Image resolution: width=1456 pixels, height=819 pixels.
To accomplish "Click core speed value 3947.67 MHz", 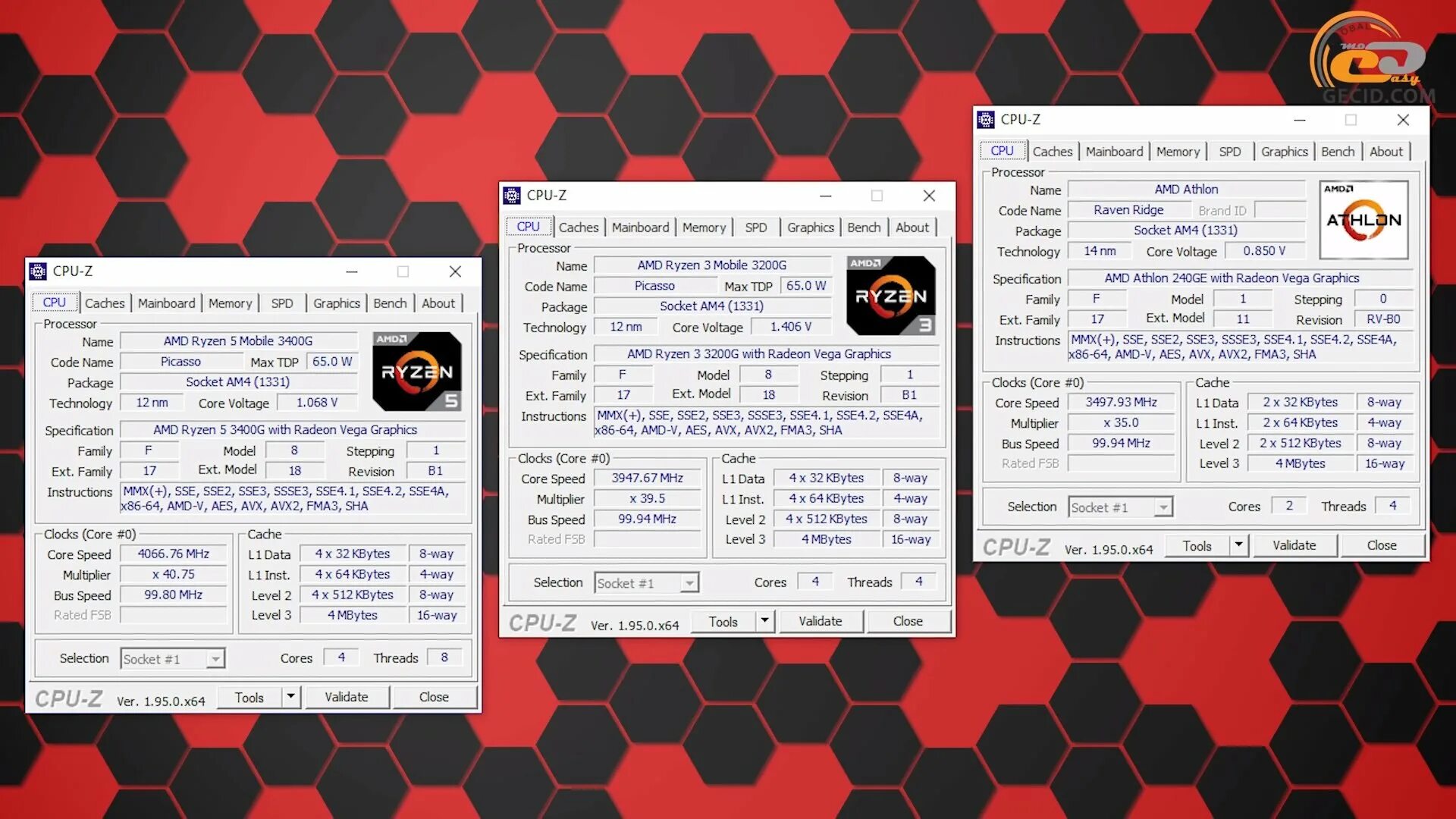I will (x=648, y=478).
